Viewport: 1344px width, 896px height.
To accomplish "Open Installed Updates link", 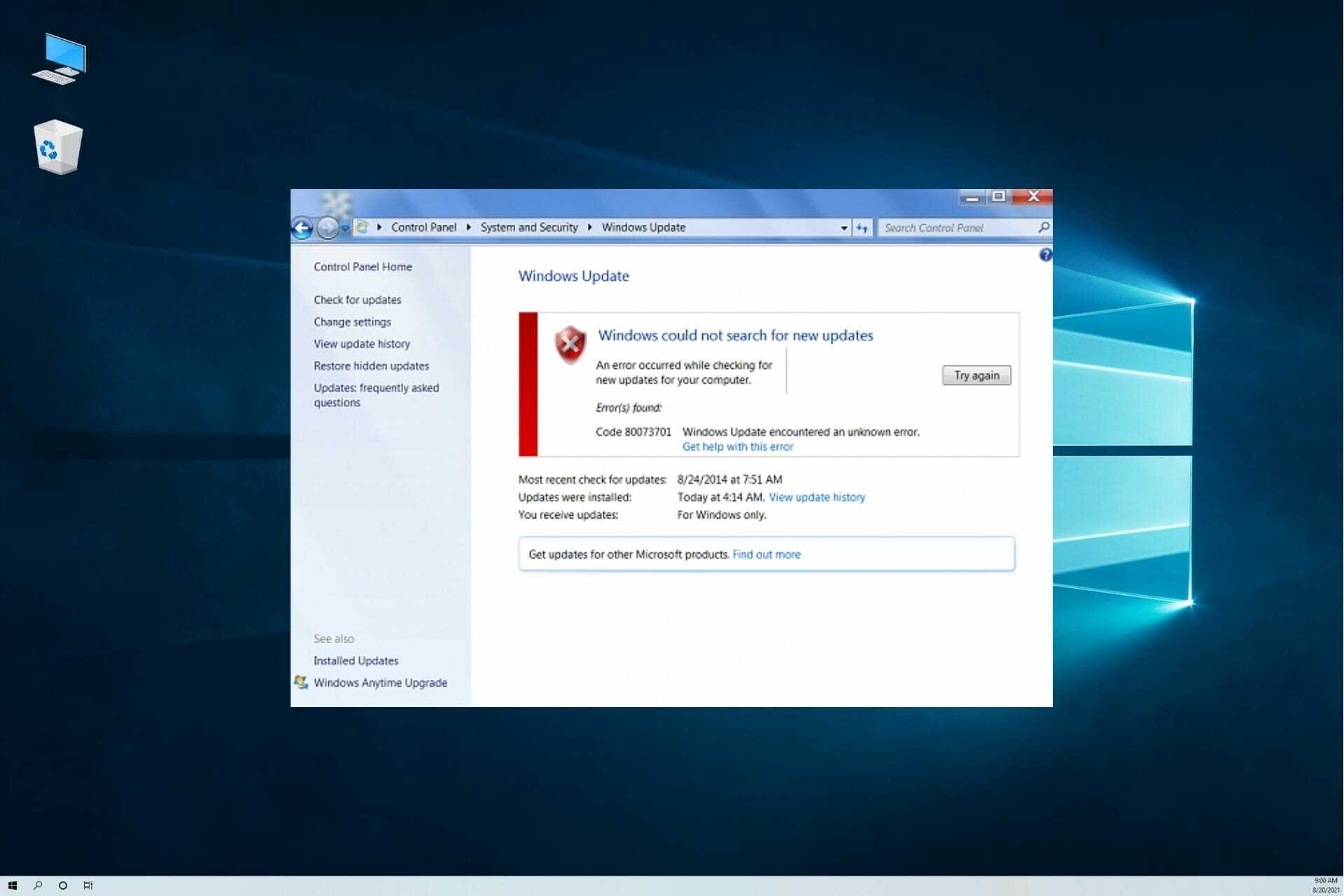I will click(x=356, y=661).
